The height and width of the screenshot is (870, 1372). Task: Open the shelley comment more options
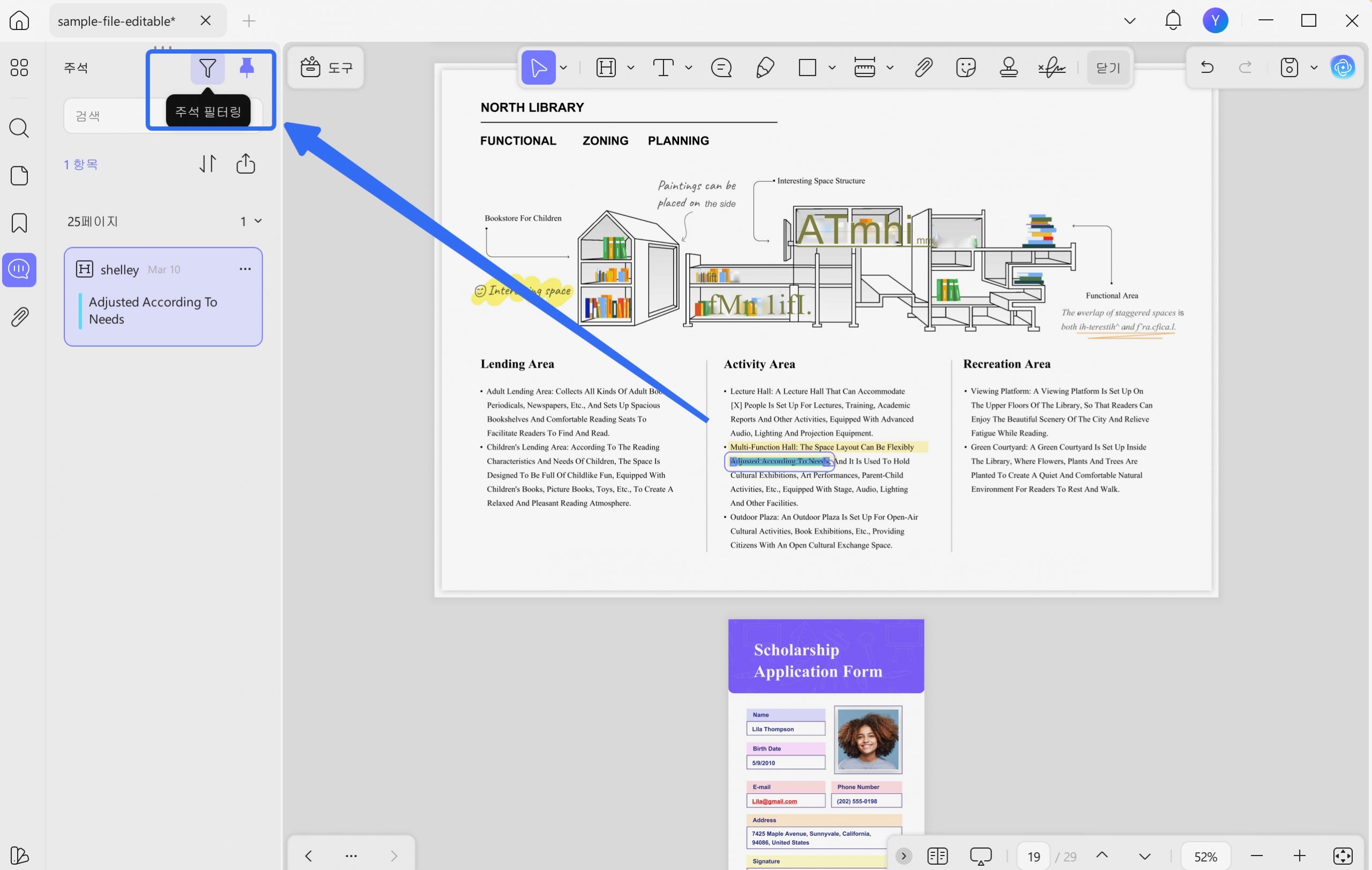tap(245, 269)
